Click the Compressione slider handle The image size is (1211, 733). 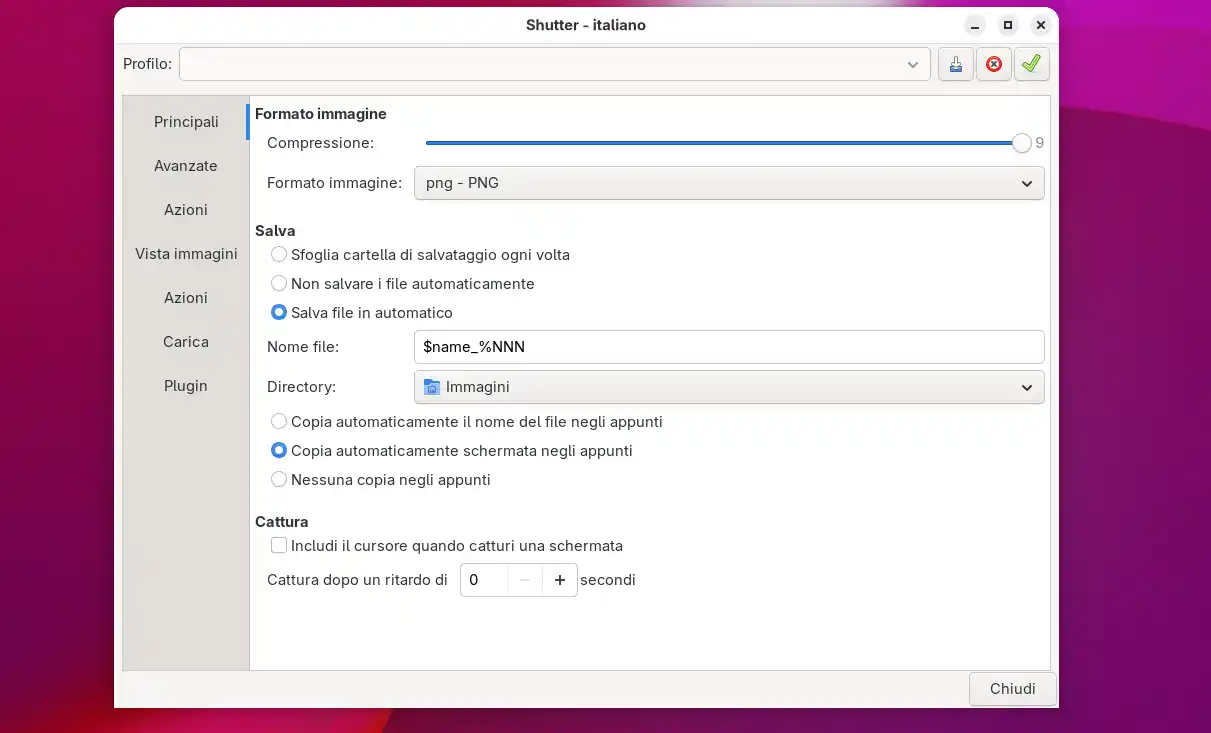click(x=1021, y=143)
